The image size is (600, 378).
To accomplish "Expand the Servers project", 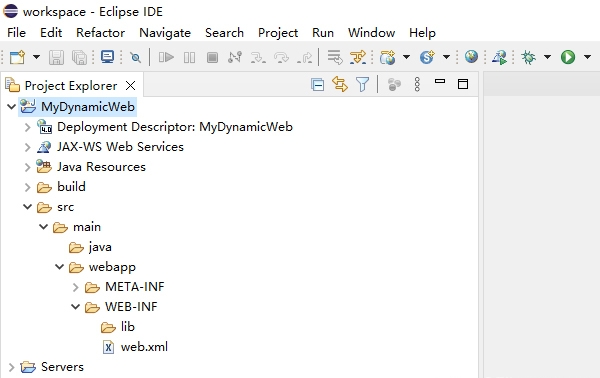I will (x=11, y=367).
